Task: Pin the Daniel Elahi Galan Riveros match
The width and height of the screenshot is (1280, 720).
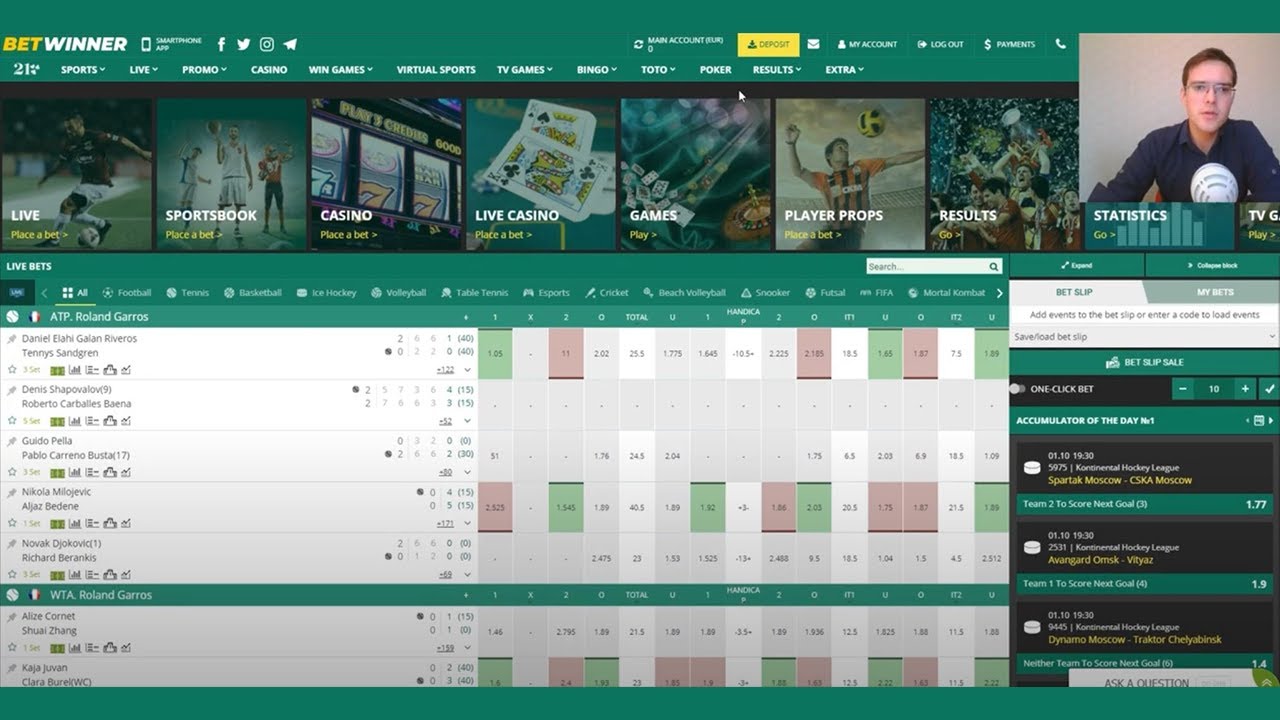Action: point(12,339)
